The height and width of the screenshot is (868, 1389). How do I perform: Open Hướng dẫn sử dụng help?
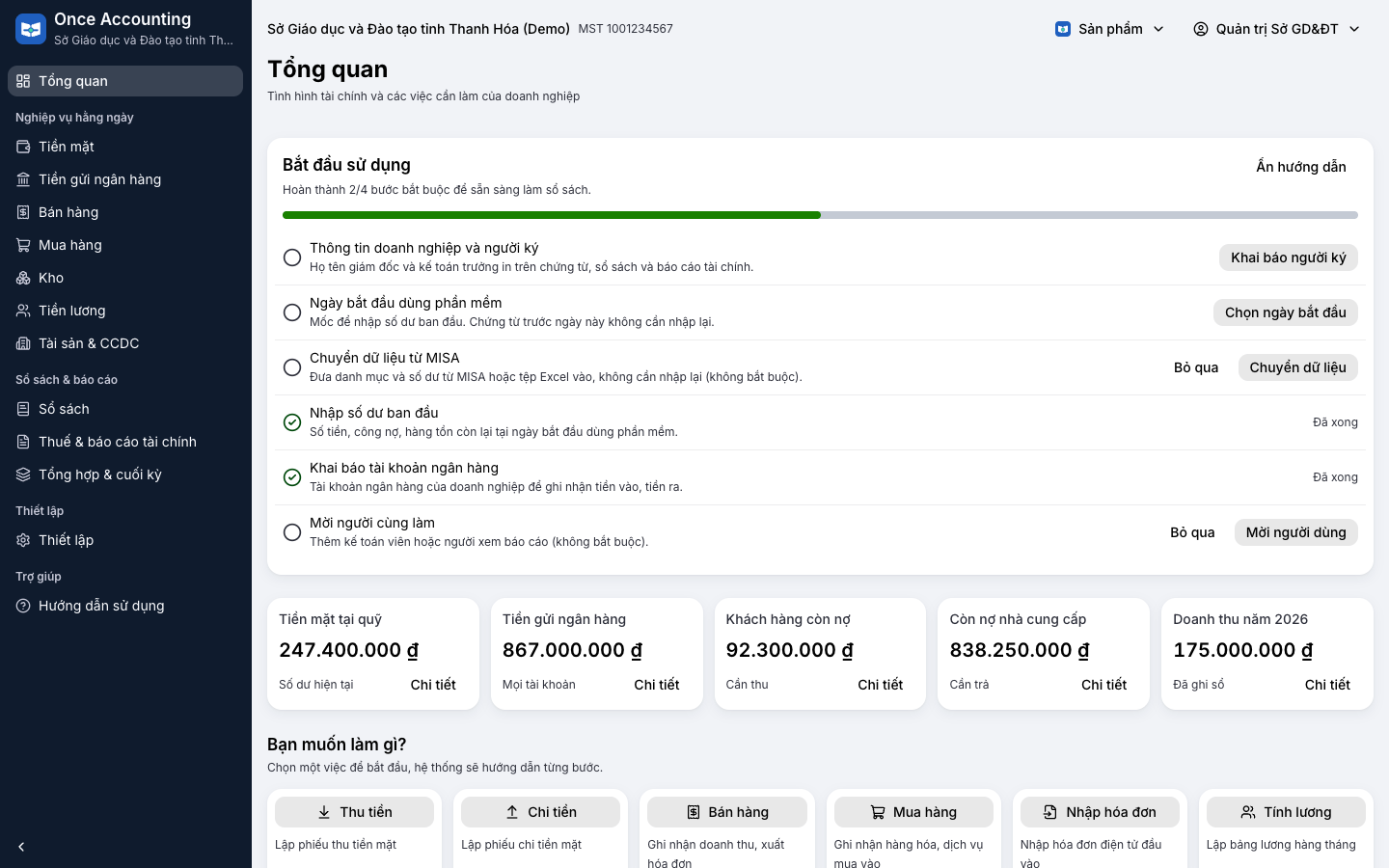coord(125,606)
